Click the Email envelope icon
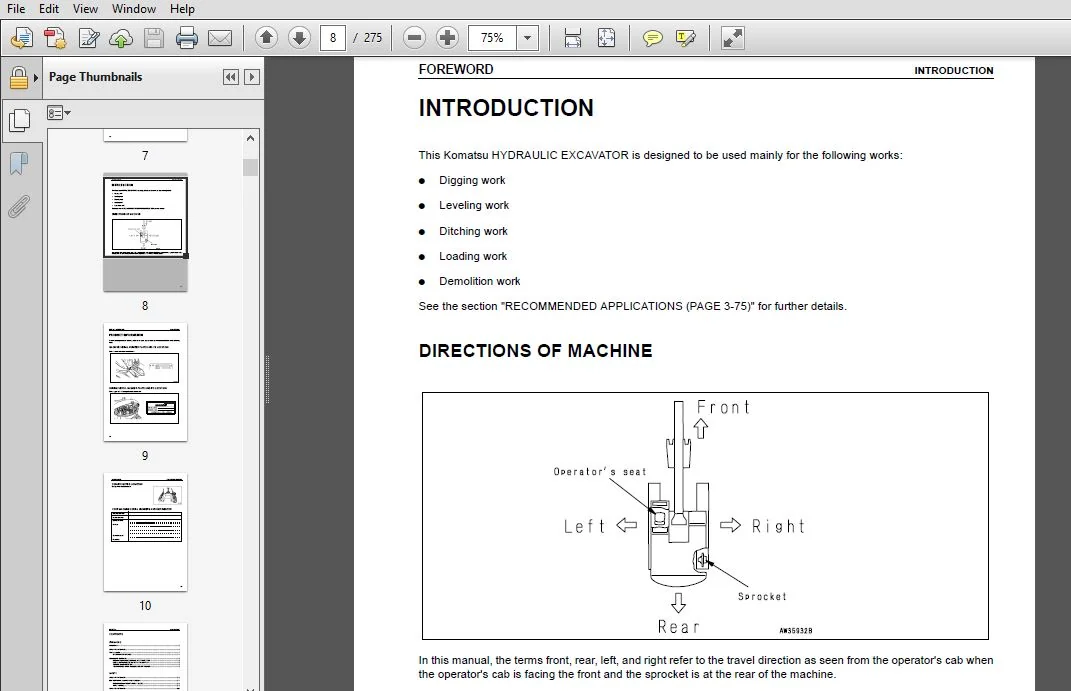Screen dimensions: 1071x691 220,38
